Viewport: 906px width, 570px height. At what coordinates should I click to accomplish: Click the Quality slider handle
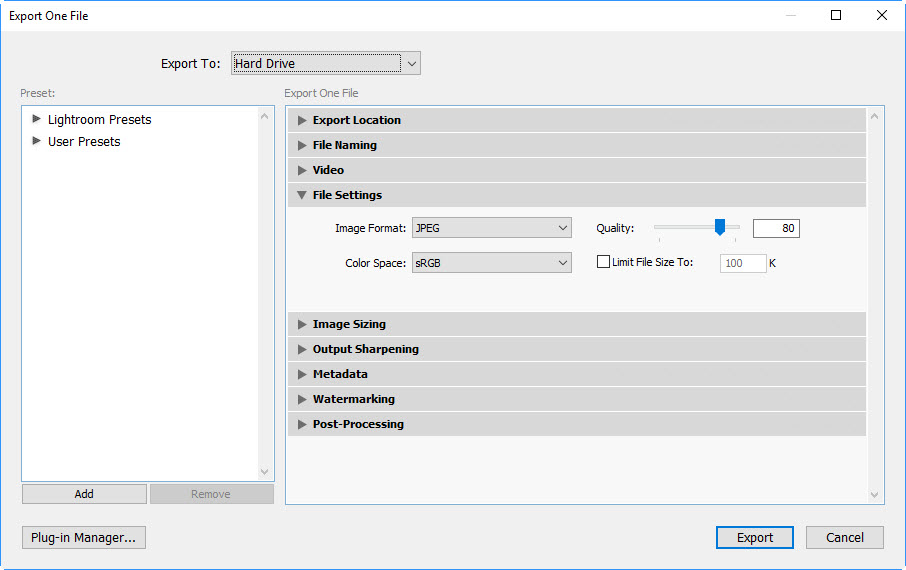pyautogui.click(x=719, y=227)
